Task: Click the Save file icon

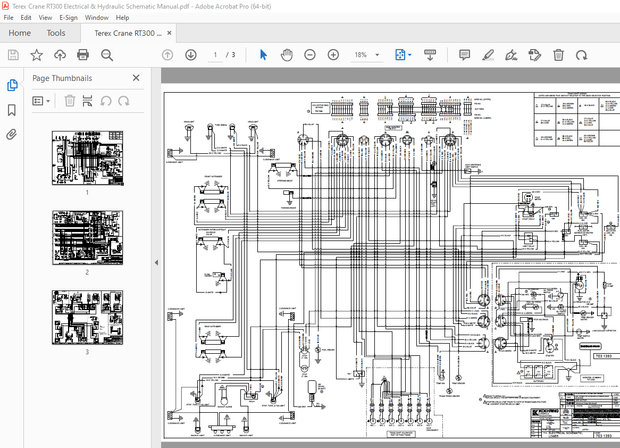Action: click(x=13, y=55)
